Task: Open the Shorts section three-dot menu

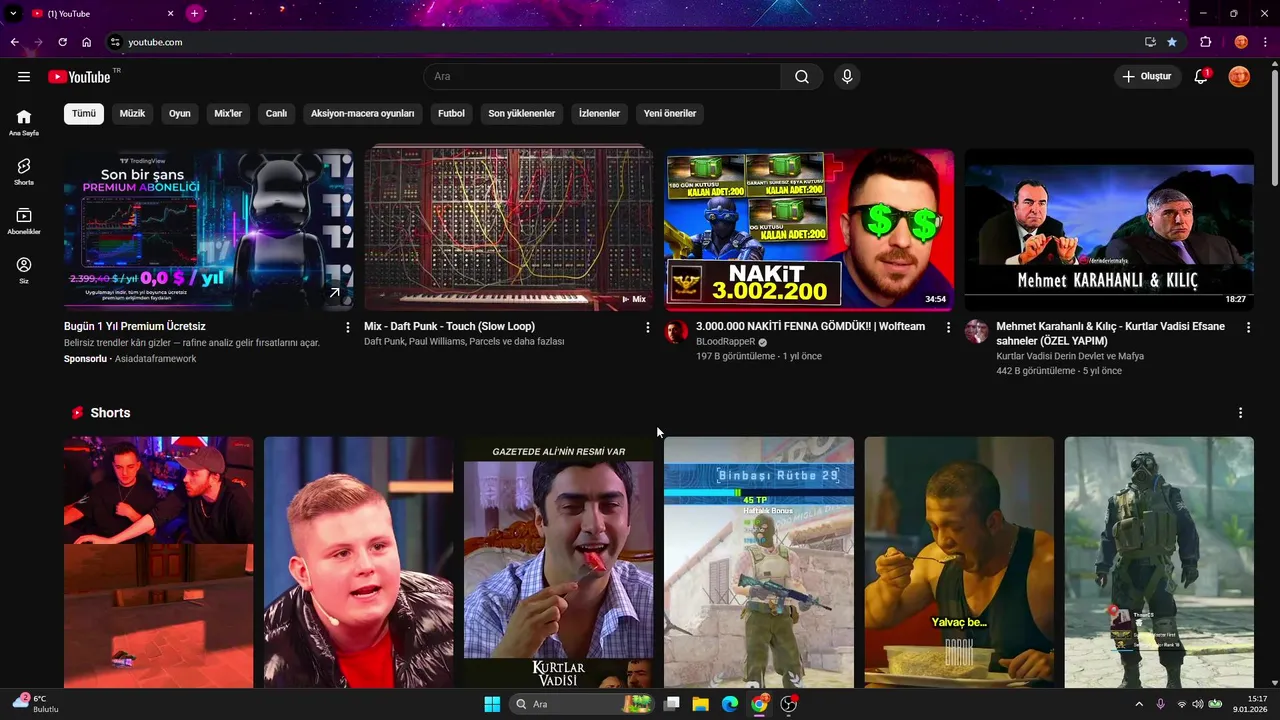Action: pyautogui.click(x=1241, y=413)
